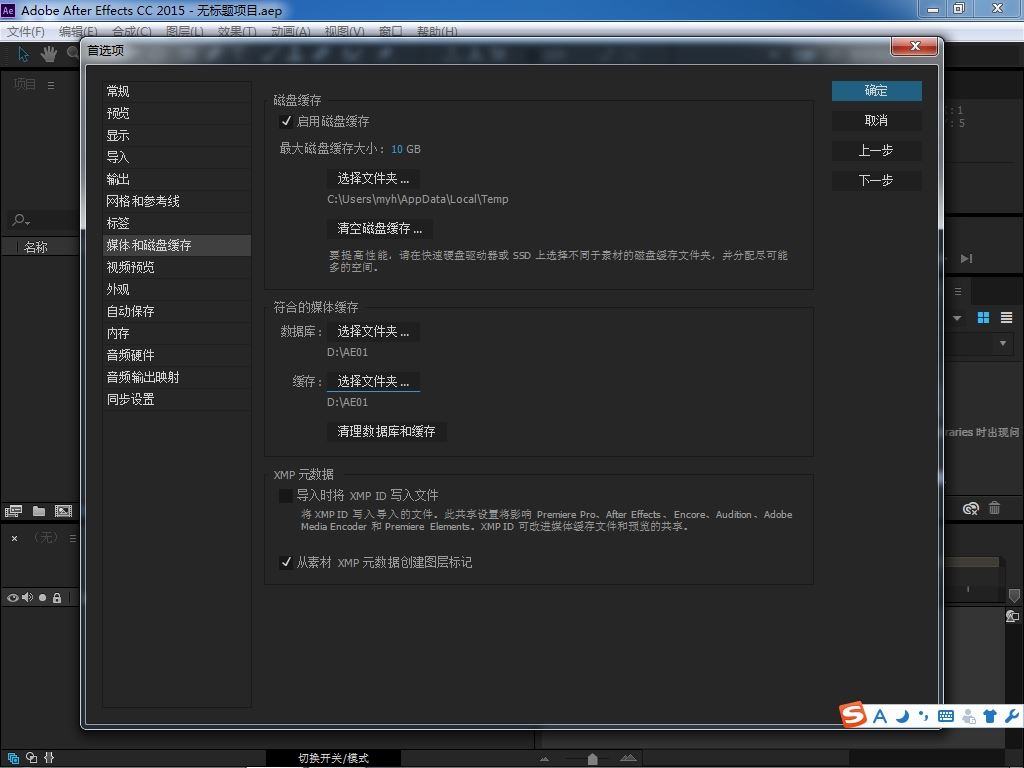Toggle the In/Out/Duration pane braces icon
Viewport: 1024px width, 768px height.
49,758
